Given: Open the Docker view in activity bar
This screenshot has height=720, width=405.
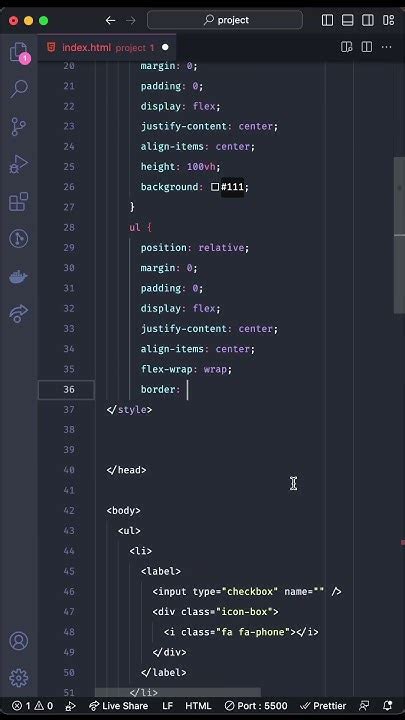Looking at the screenshot, I should click(x=19, y=277).
